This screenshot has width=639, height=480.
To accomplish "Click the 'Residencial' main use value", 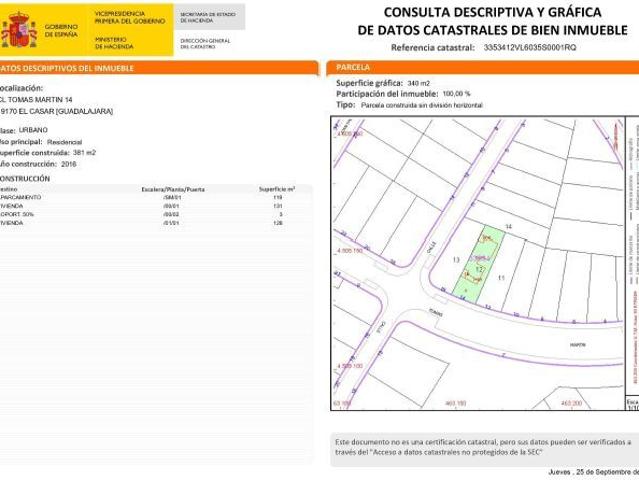I will [x=64, y=142].
